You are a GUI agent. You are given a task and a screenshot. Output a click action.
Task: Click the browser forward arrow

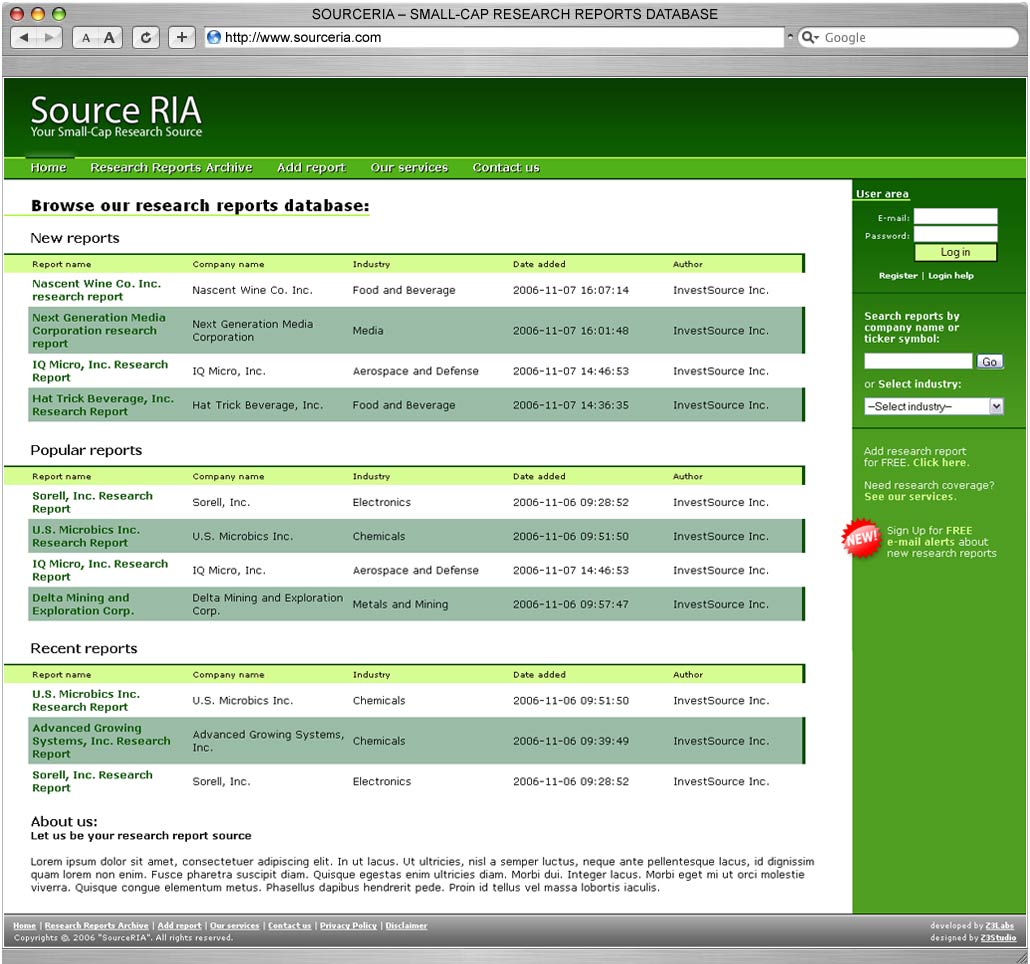(48, 37)
